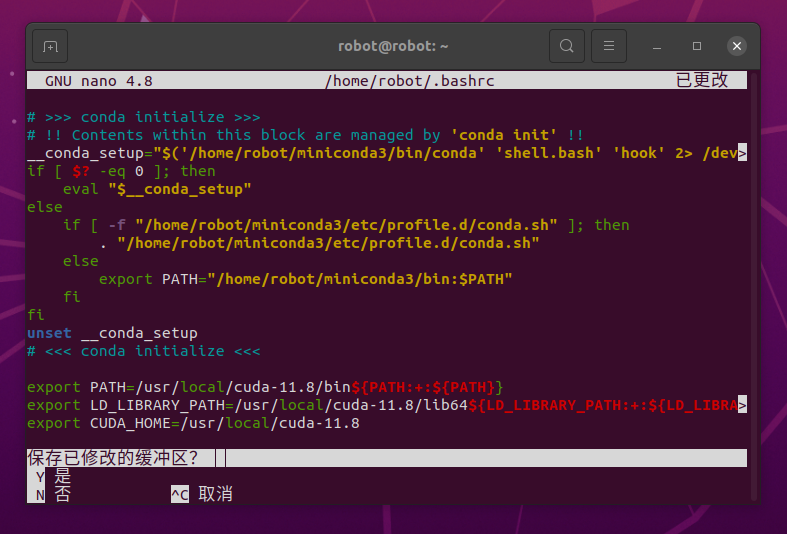The height and width of the screenshot is (534, 787).
Task: Click the export CUDA_HOME line
Action: [x=193, y=424]
